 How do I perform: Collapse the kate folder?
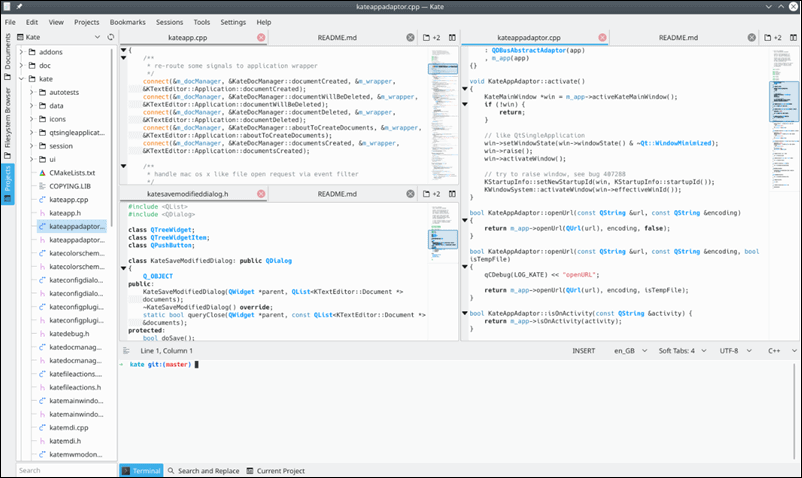21,79
